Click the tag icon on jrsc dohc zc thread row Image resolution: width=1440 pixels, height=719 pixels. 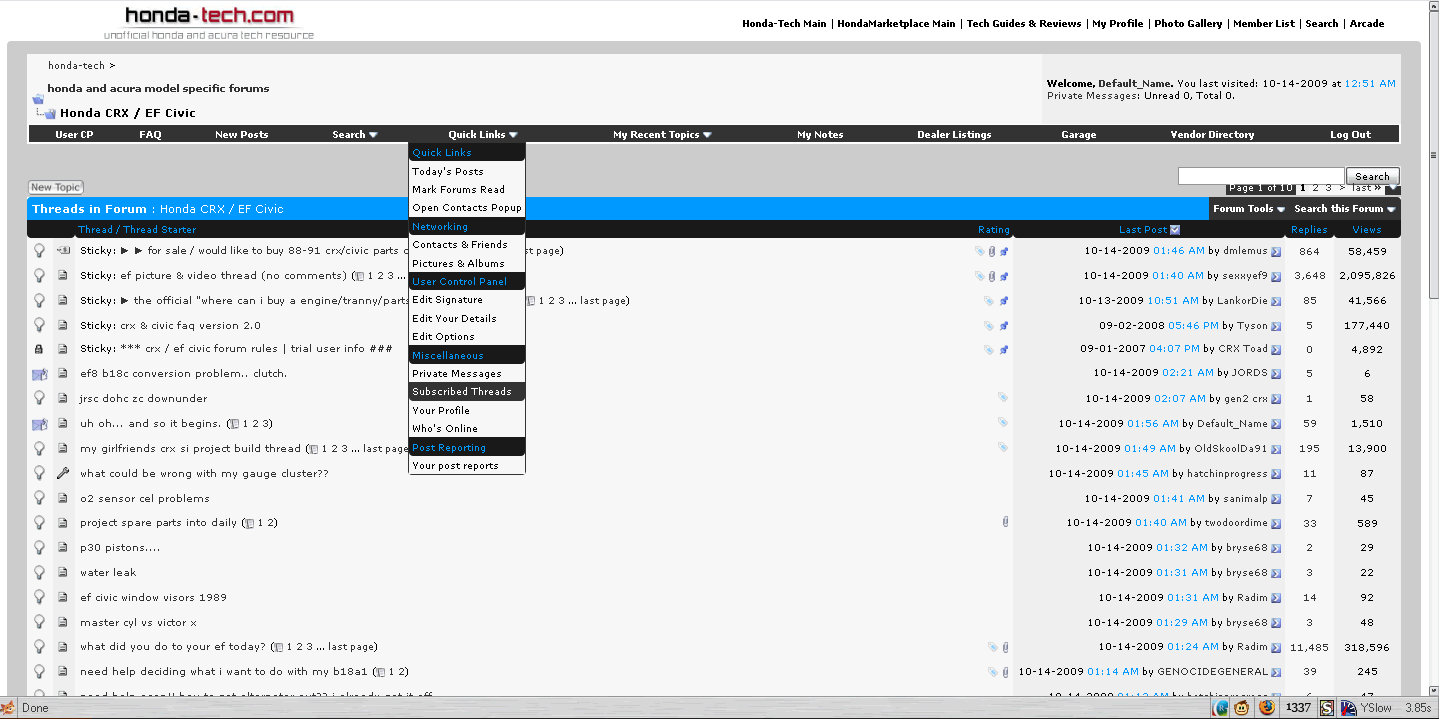[x=1003, y=398]
